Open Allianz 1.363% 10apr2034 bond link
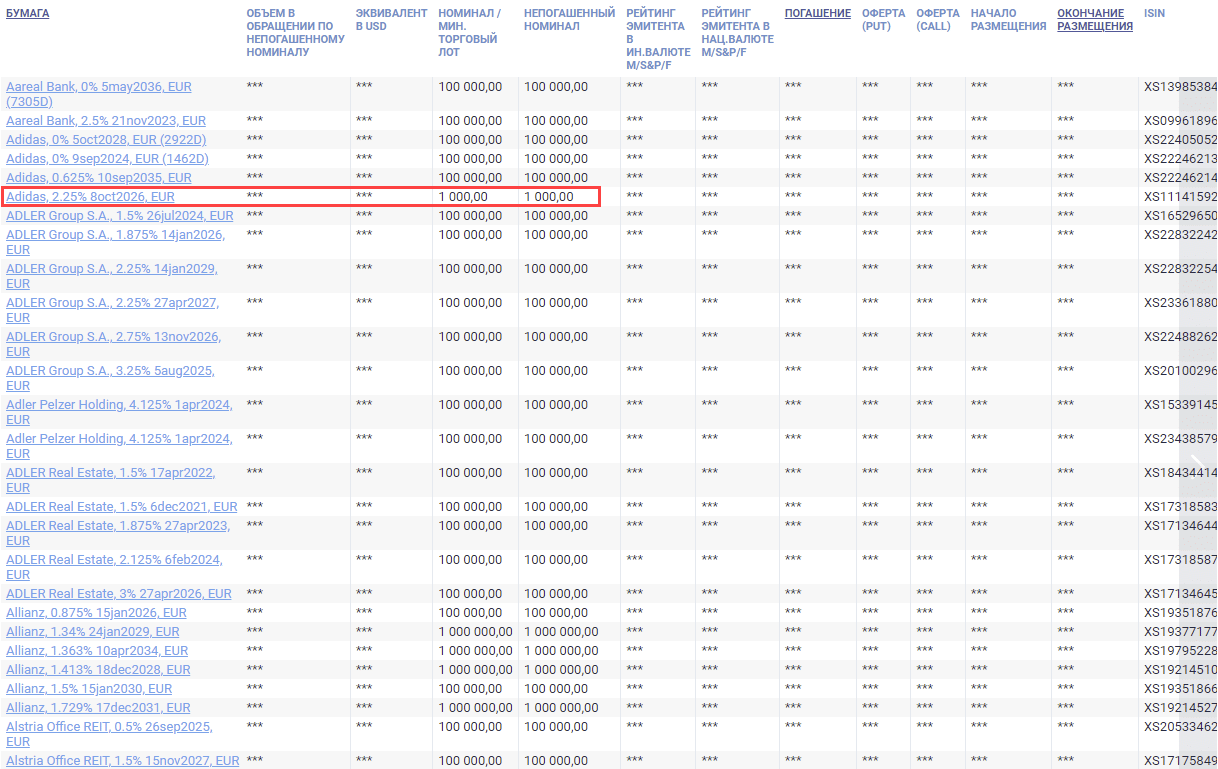 click(x=97, y=651)
